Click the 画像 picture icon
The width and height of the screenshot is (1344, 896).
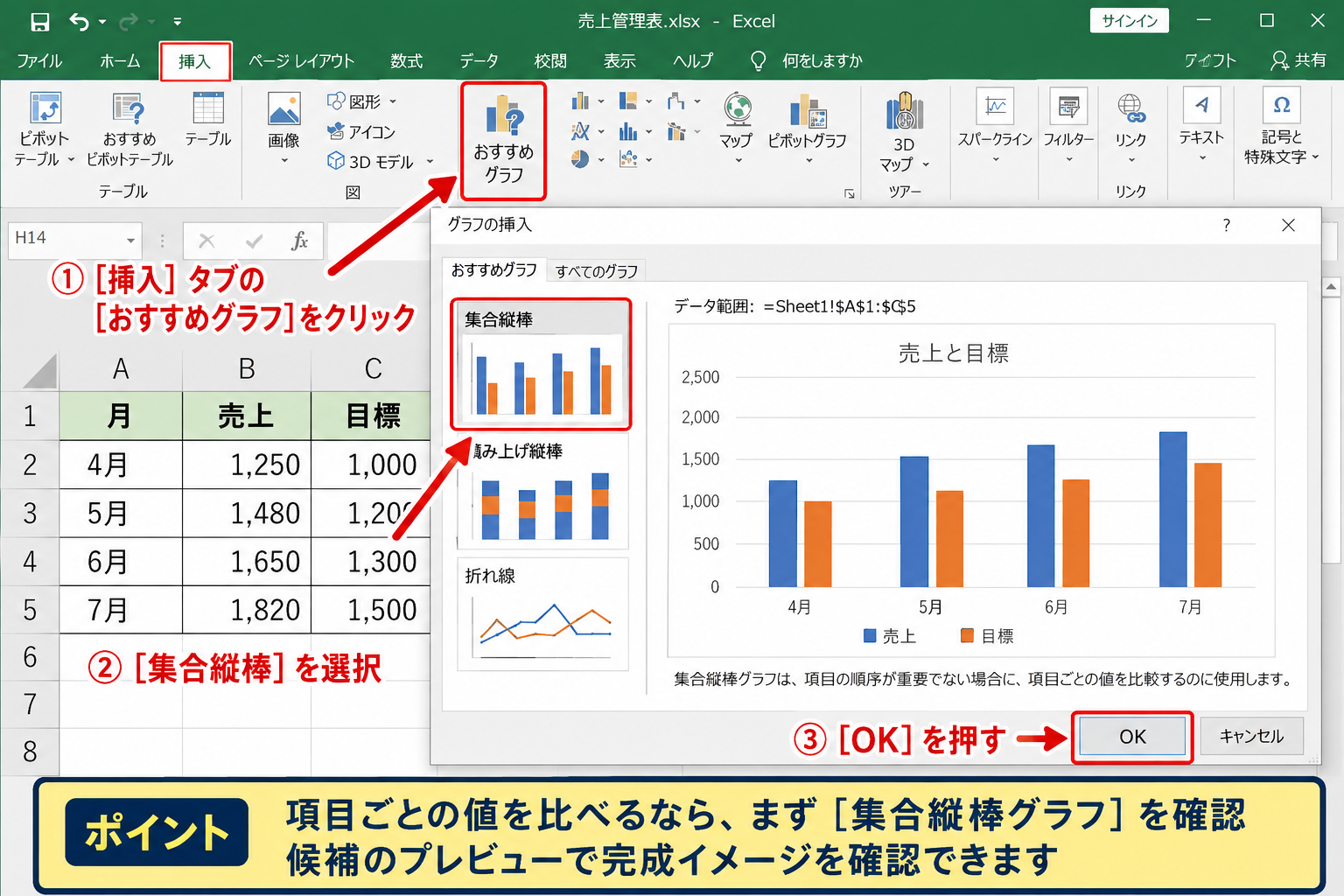tap(284, 108)
